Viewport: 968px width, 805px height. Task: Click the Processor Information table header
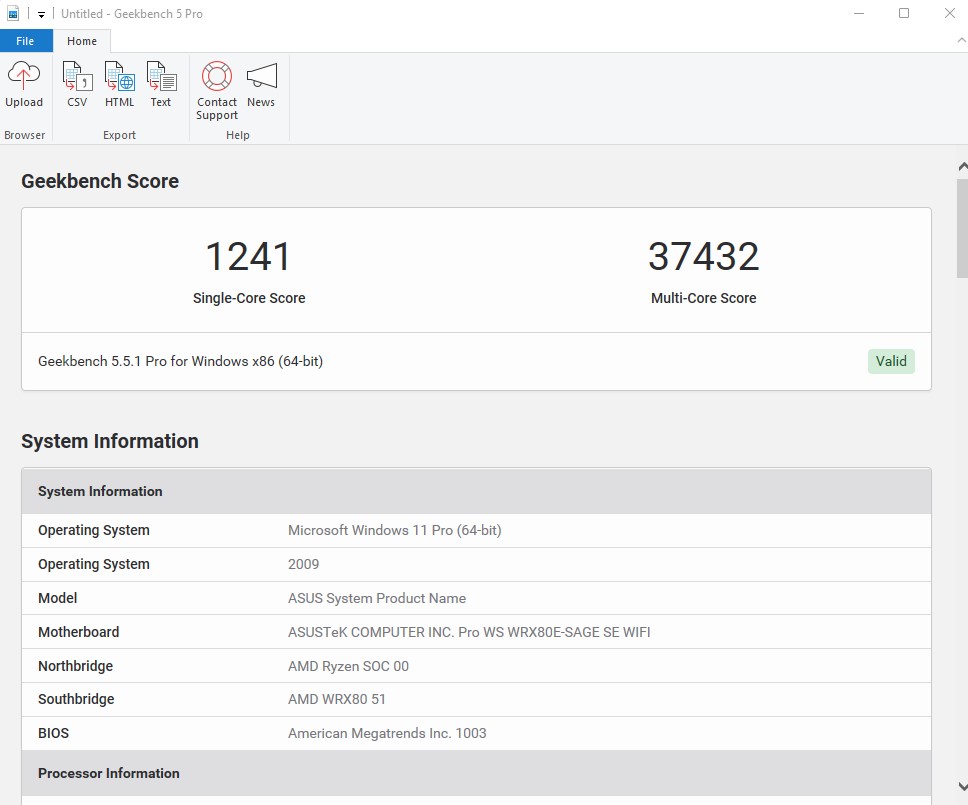(x=476, y=774)
